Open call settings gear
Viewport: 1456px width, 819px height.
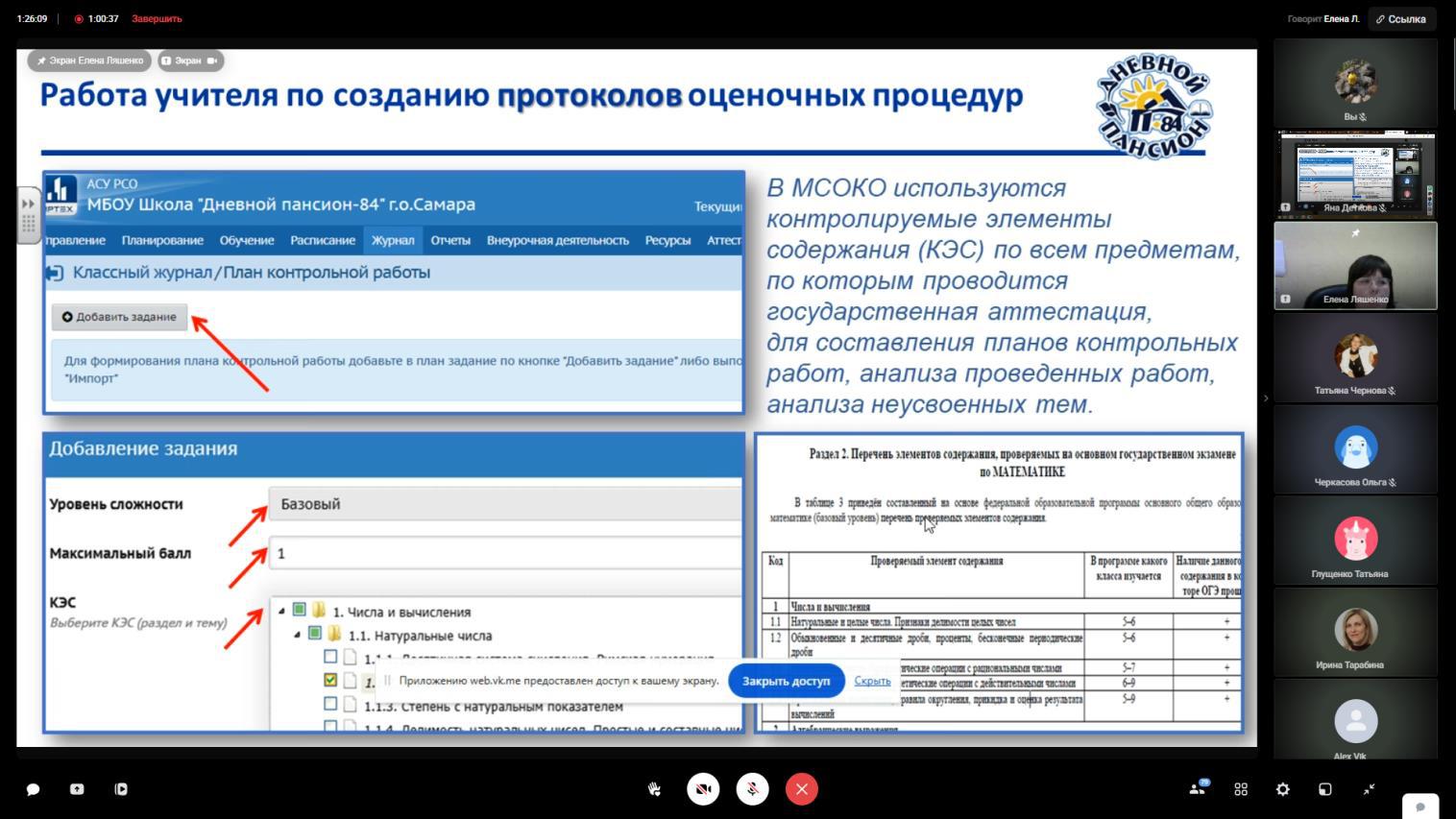coord(1283,789)
